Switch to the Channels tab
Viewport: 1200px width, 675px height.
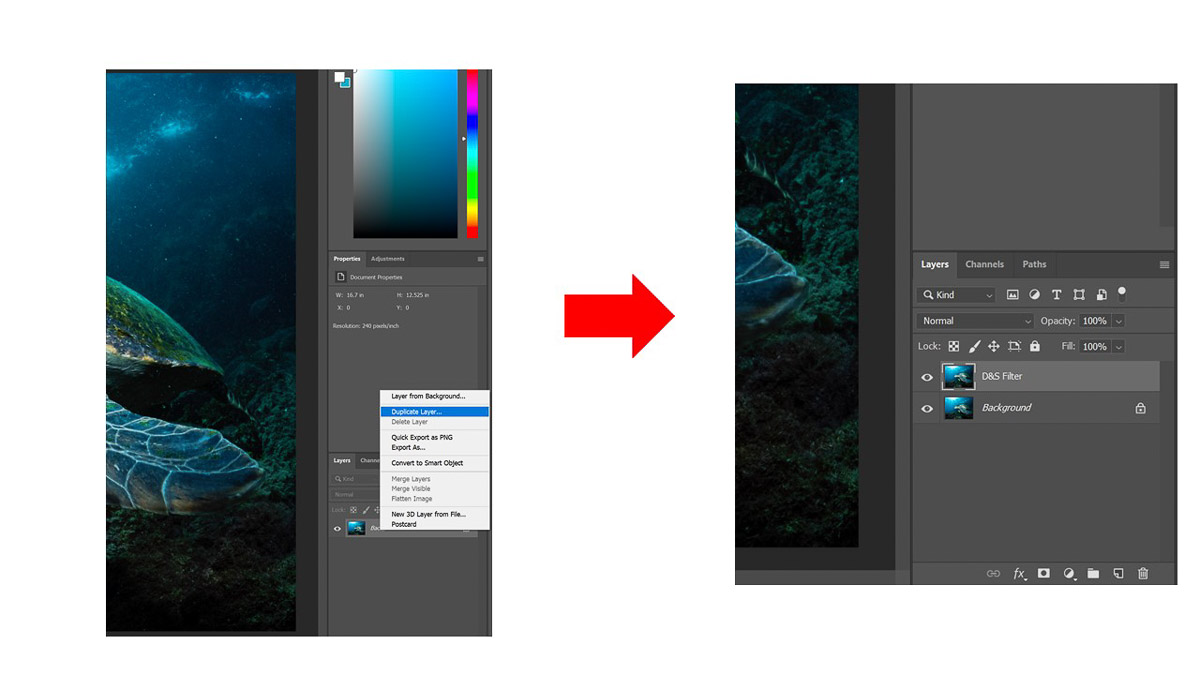tap(985, 263)
